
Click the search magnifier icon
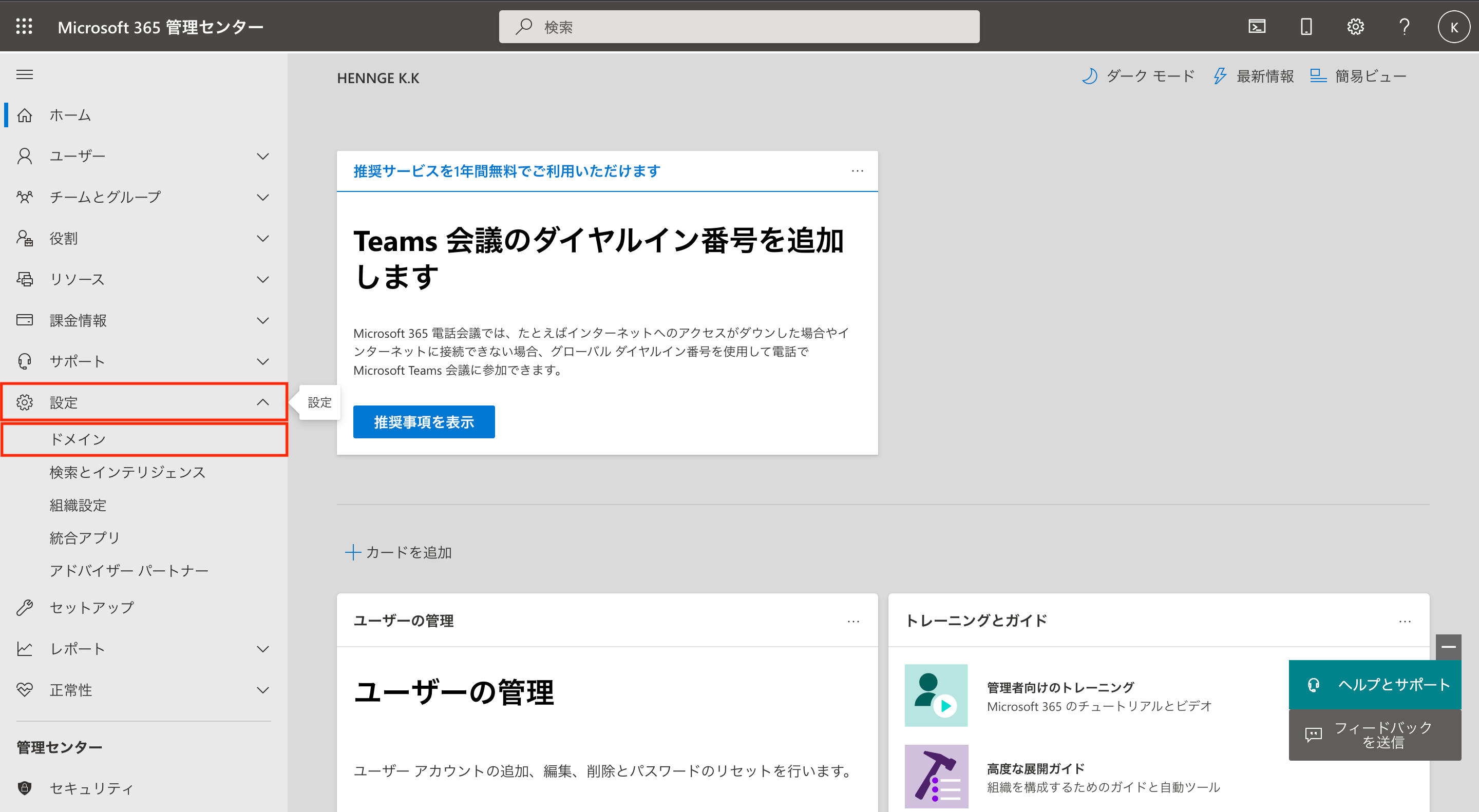[x=523, y=26]
